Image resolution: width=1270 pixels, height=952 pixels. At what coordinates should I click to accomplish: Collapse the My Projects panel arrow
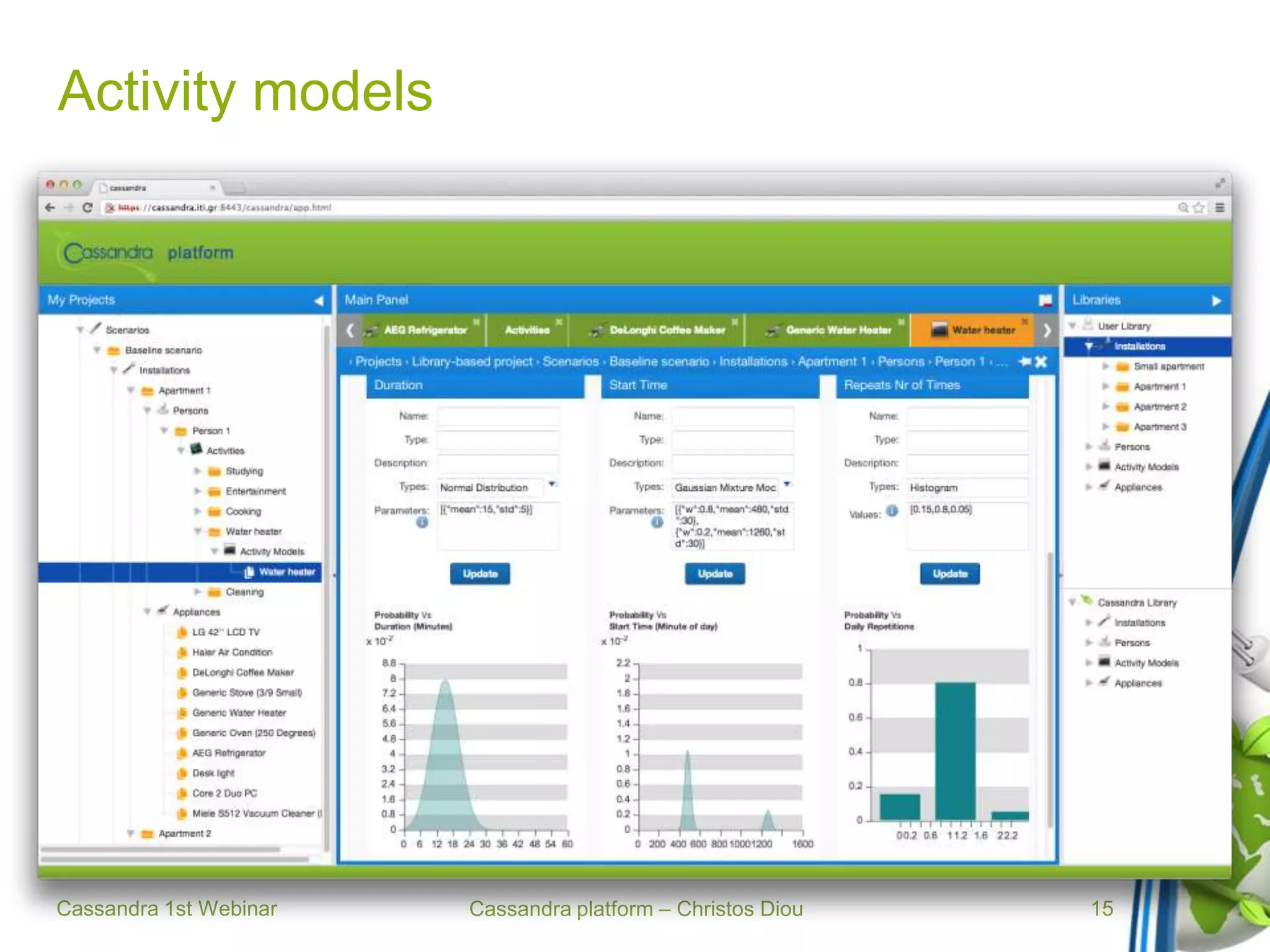[x=318, y=301]
